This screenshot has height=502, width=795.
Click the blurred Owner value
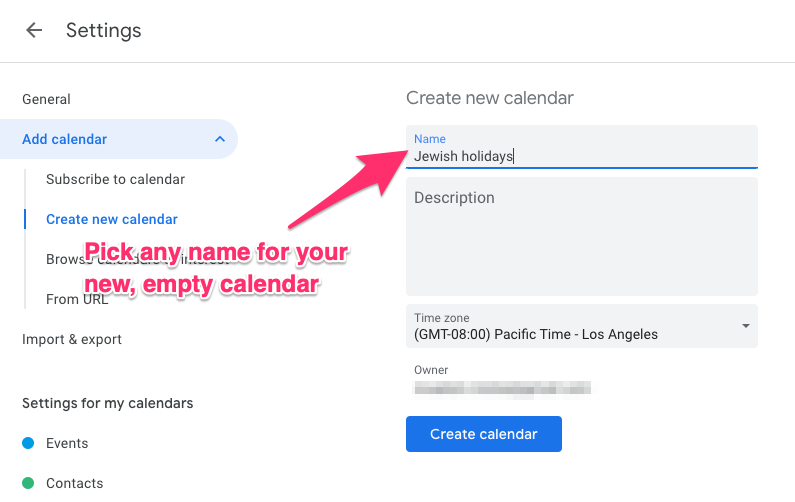coord(503,387)
